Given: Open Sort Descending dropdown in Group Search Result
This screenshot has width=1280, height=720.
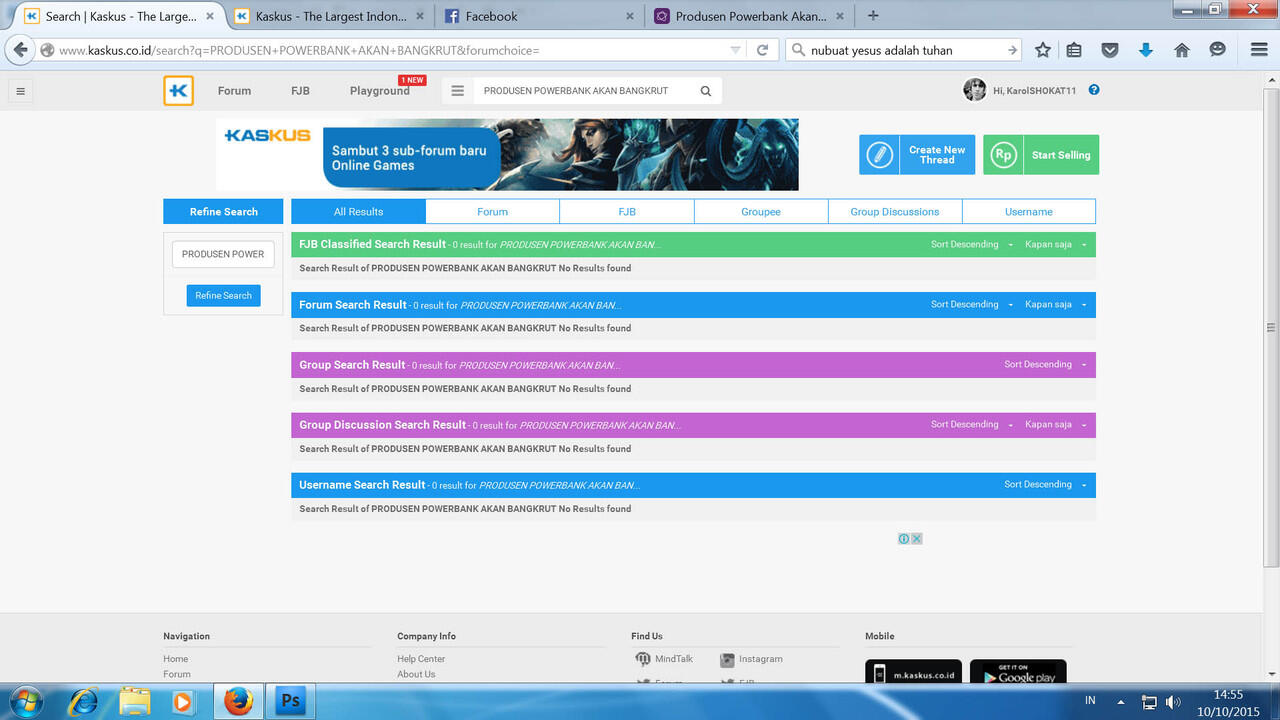Looking at the screenshot, I should click(x=1045, y=364).
